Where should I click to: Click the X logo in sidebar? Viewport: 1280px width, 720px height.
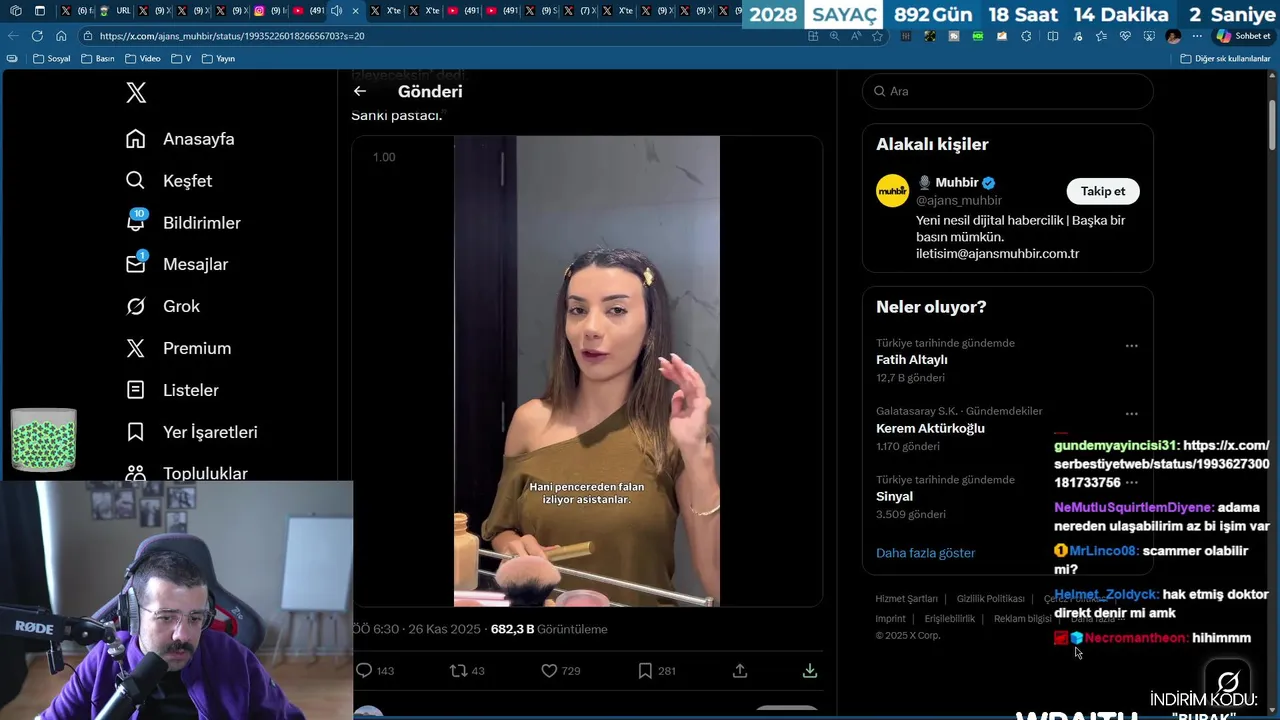click(136, 93)
